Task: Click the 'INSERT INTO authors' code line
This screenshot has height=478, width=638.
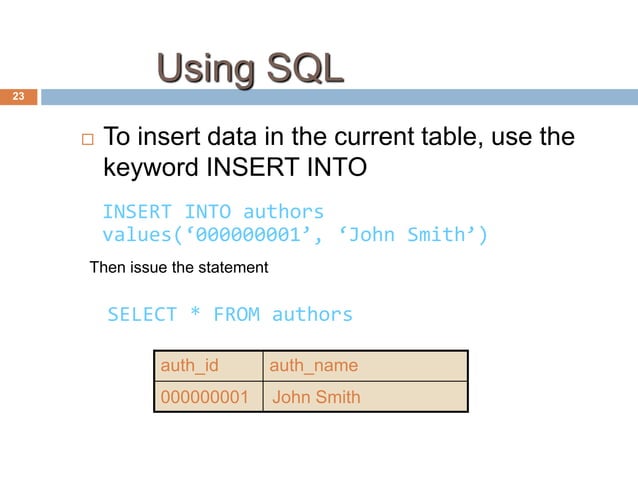Action: click(213, 212)
